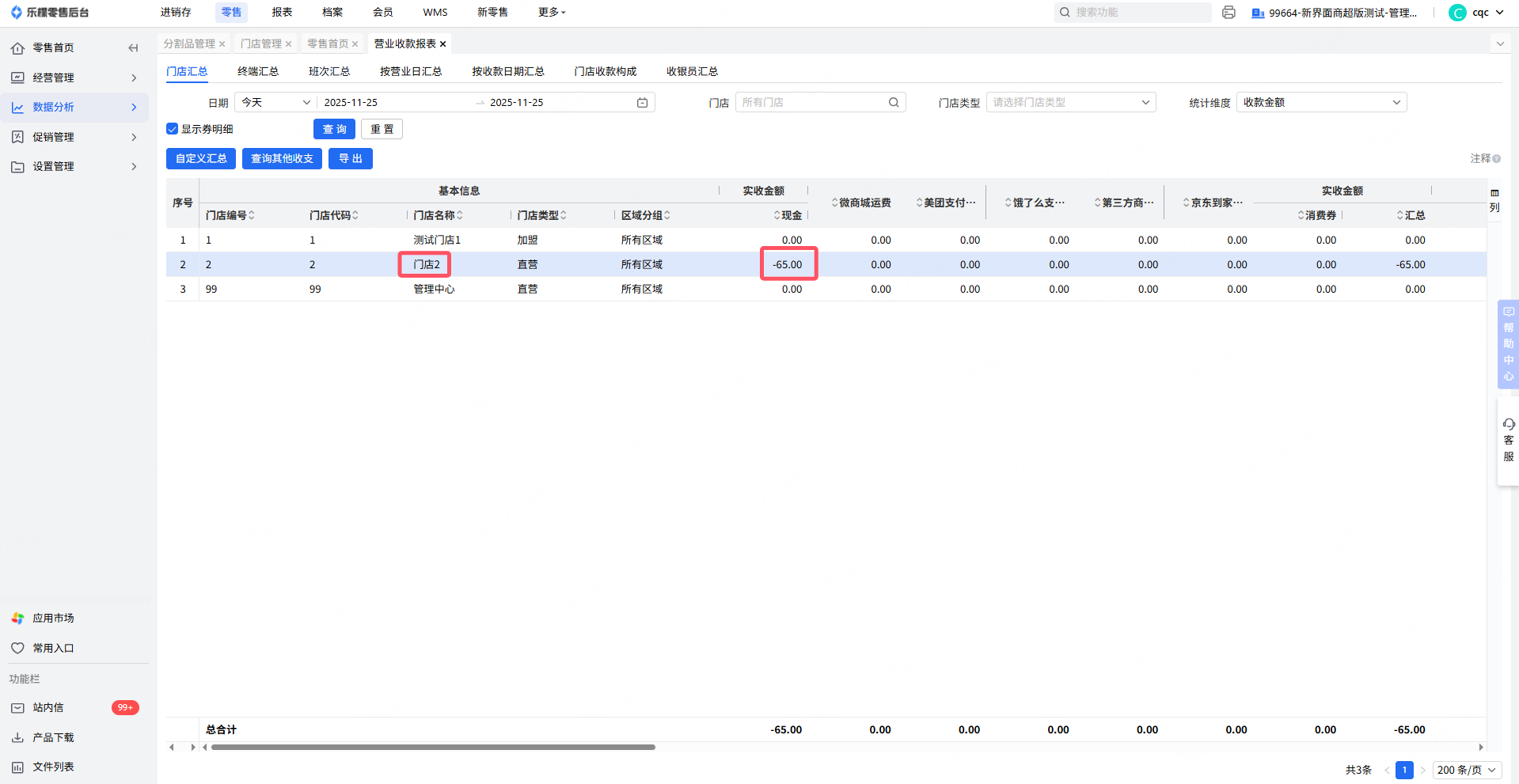The image size is (1519, 784).
Task: Open 应用市场 from sidebar
Action: point(53,619)
